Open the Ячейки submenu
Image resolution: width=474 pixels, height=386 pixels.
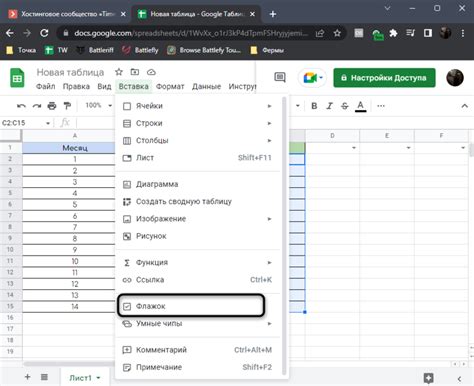coord(199,106)
